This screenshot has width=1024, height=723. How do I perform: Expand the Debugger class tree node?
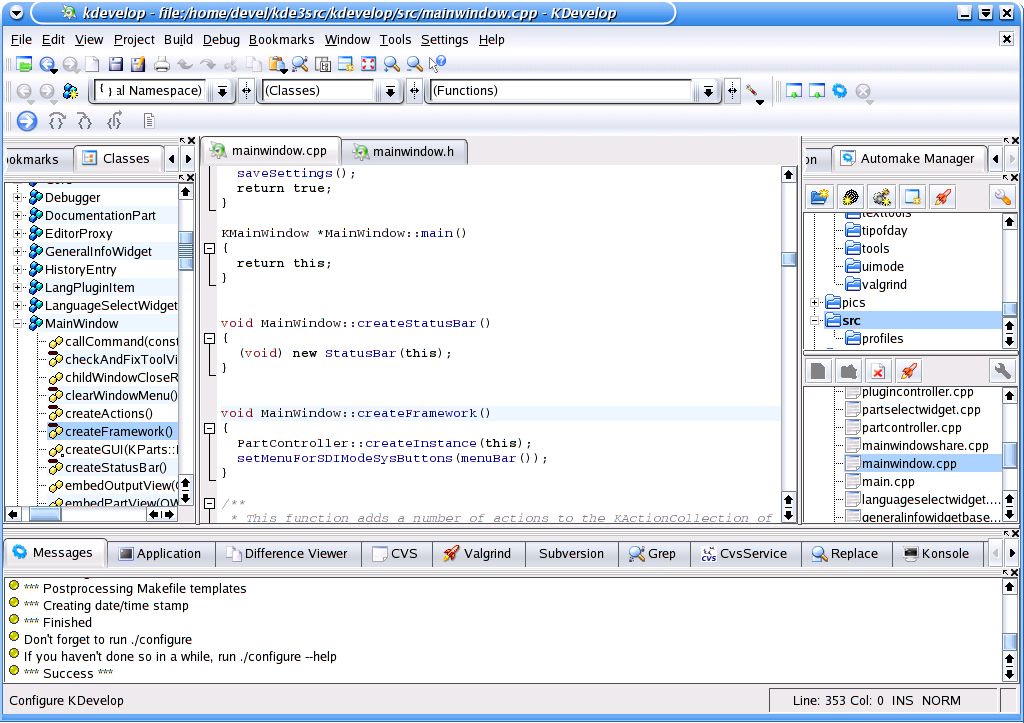pos(18,197)
